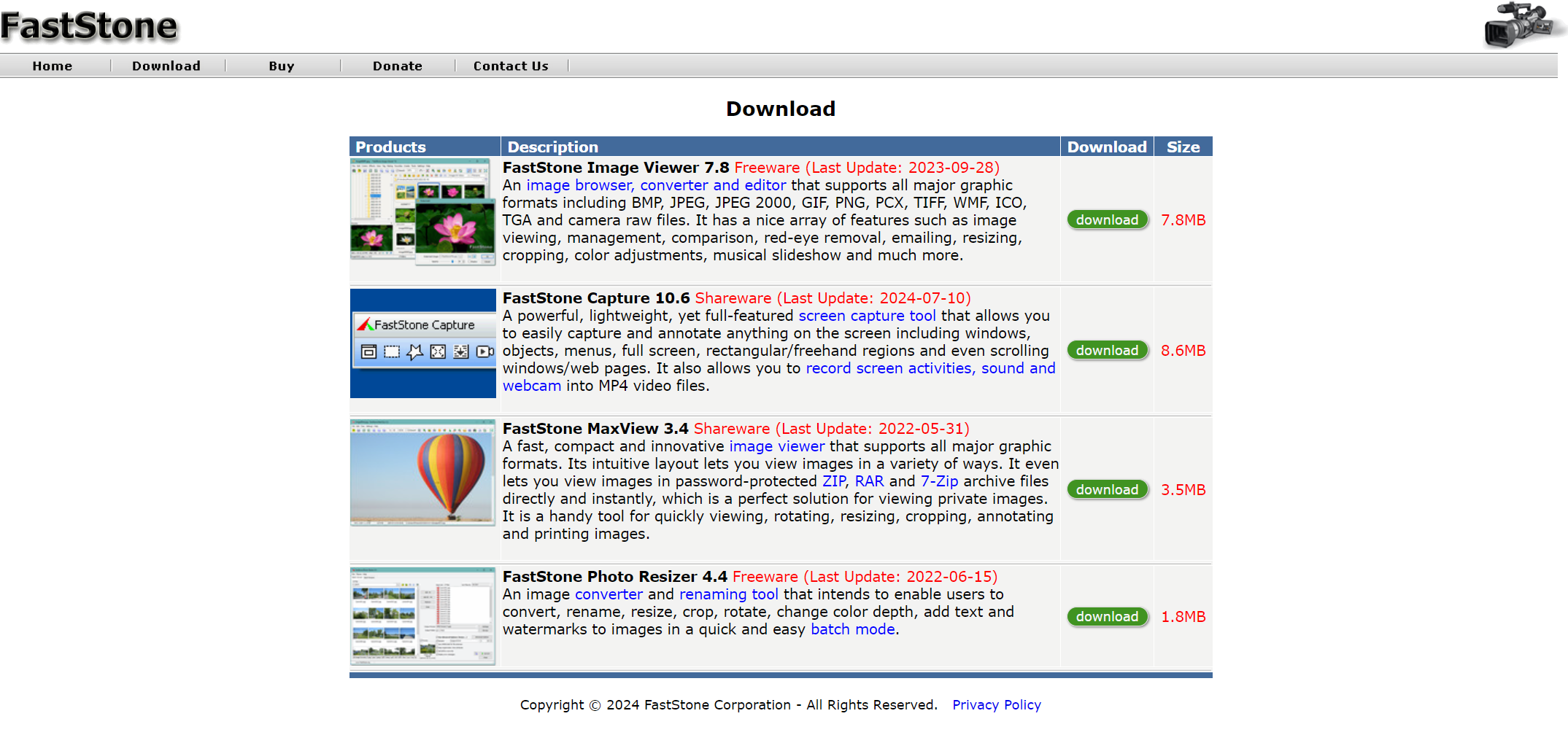Click the 7-Zip link
Screen dimensions: 1568x735
[939, 481]
